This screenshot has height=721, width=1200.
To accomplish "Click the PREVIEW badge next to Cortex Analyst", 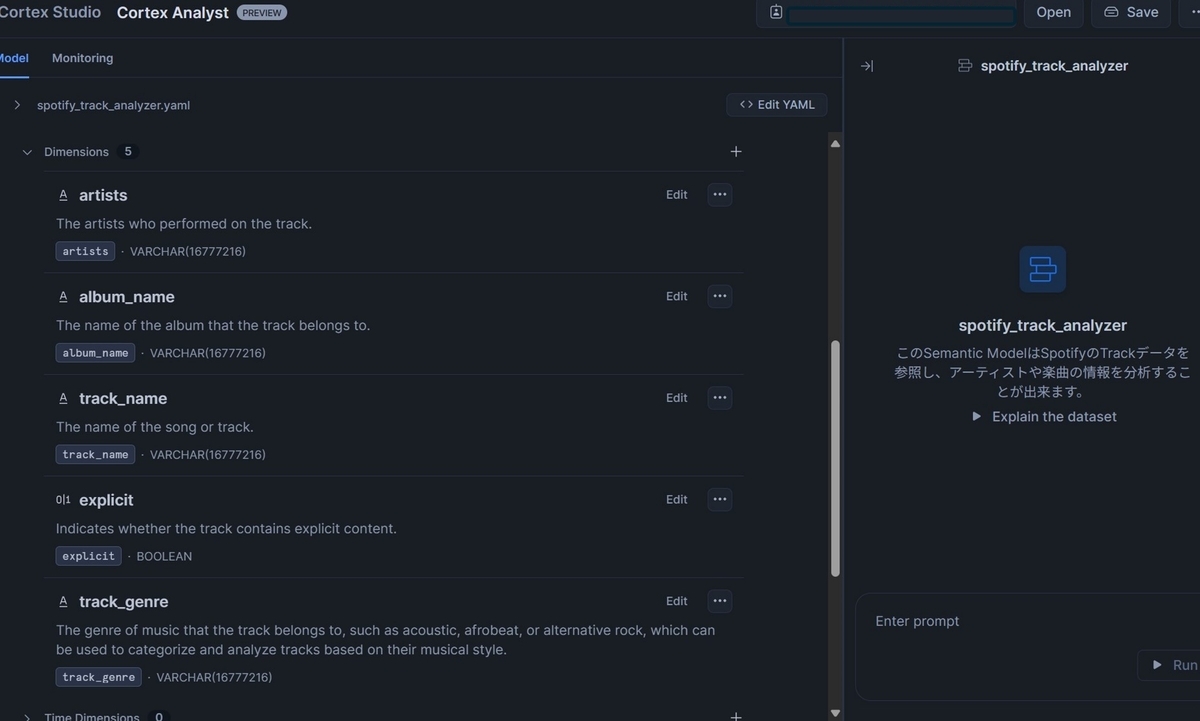I will (262, 13).
